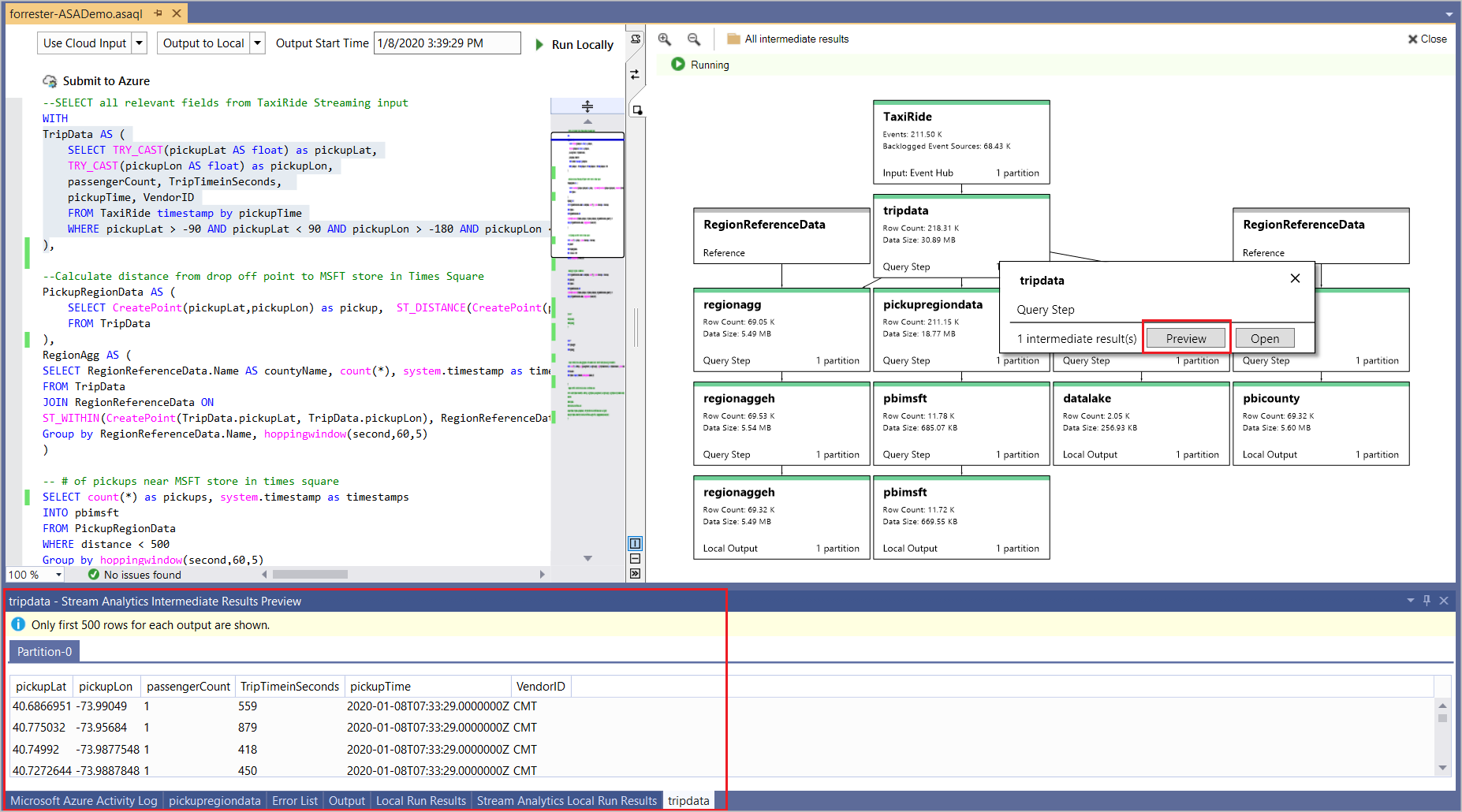This screenshot has height=812, width=1462.
Task: Select the datalake local output node
Action: pyautogui.click(x=1141, y=423)
